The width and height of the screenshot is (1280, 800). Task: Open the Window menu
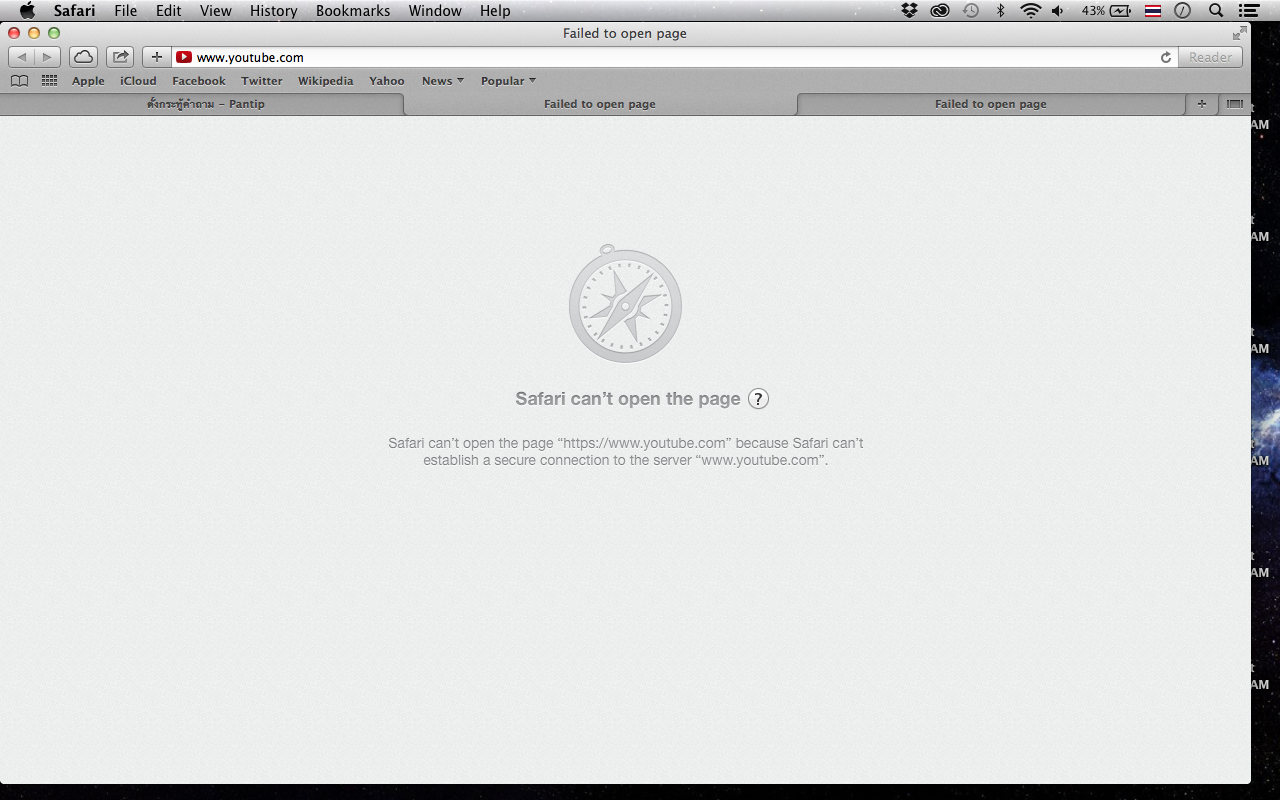pos(435,11)
